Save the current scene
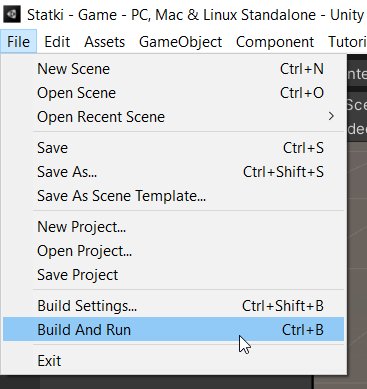 coord(173,148)
